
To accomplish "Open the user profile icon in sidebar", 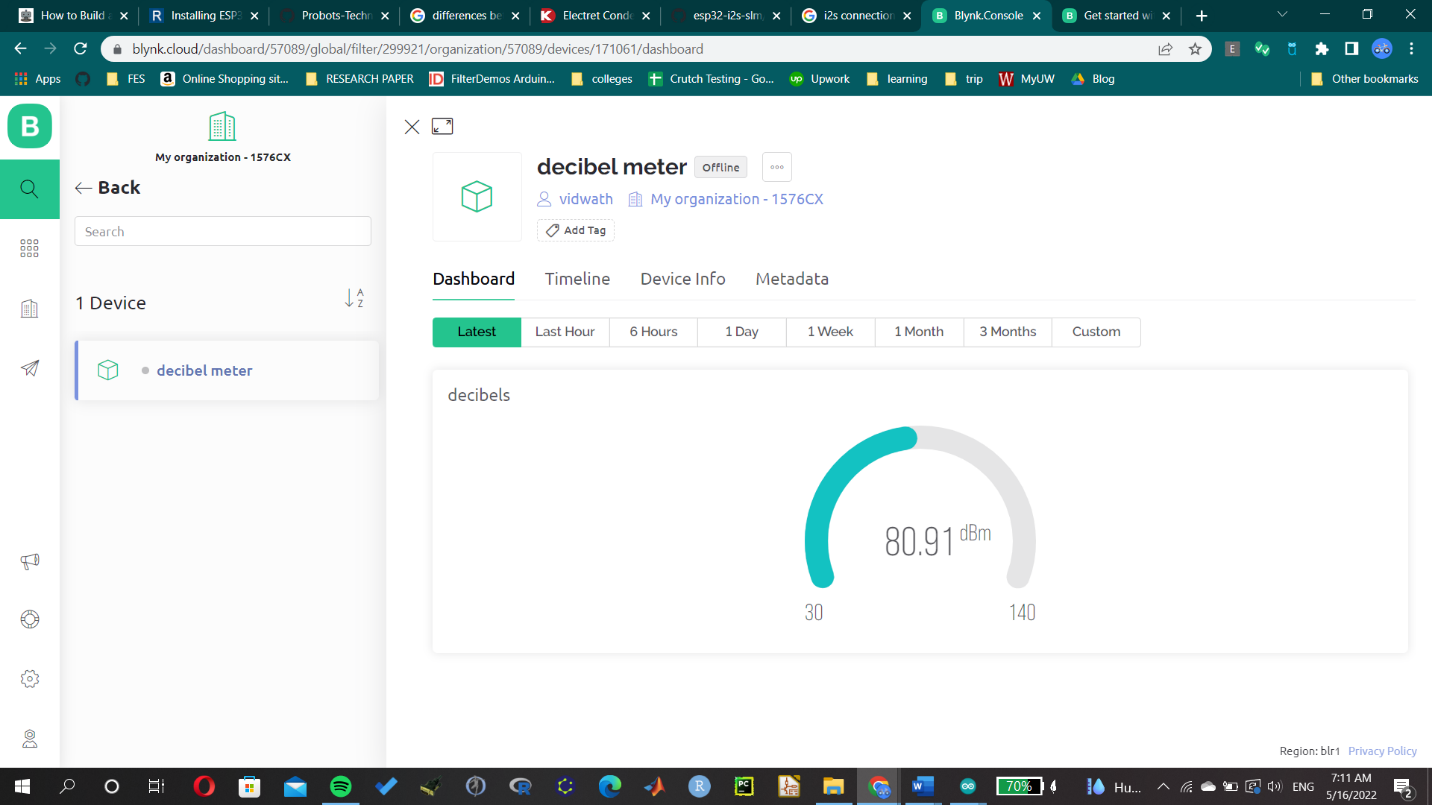I will coord(30,739).
